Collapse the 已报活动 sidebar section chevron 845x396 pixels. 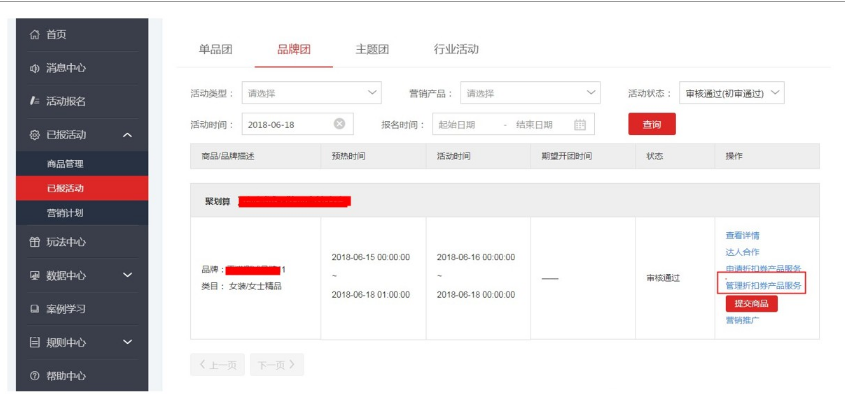click(x=127, y=135)
